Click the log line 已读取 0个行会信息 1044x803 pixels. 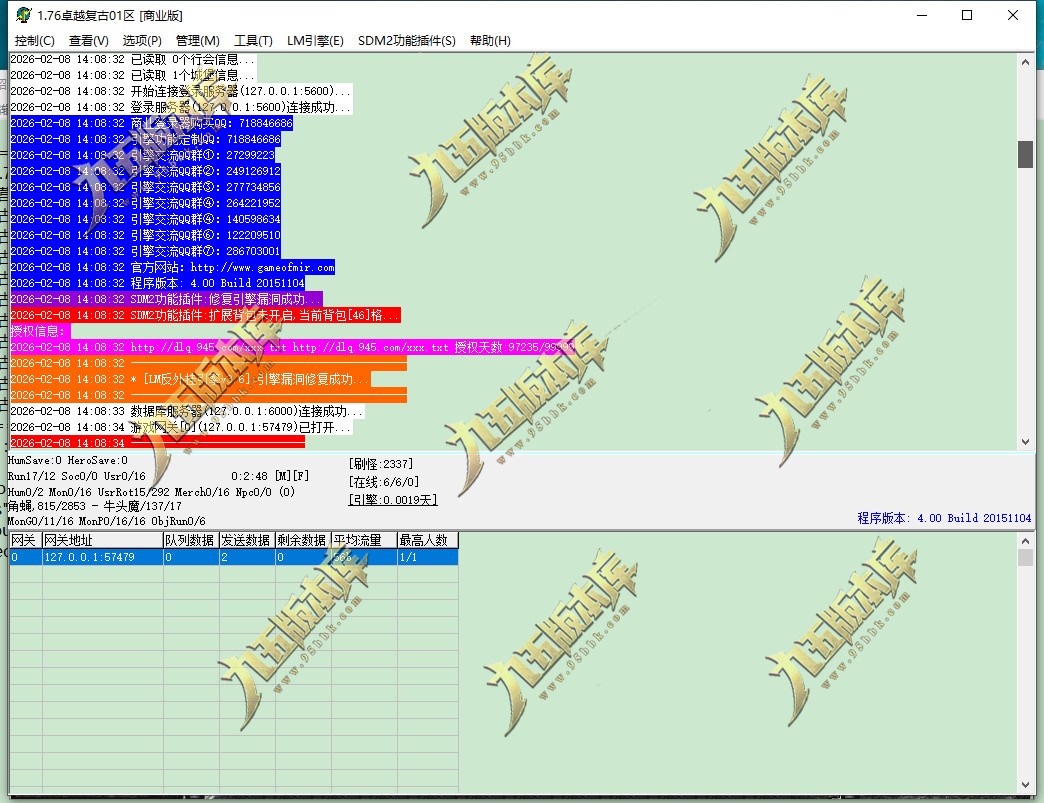[x=133, y=59]
